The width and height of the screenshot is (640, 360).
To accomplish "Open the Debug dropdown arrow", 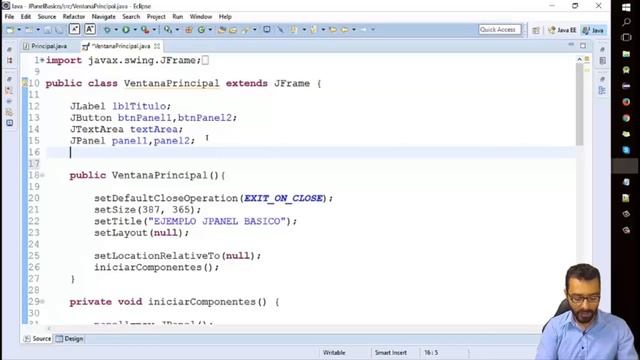I will click(116, 30).
